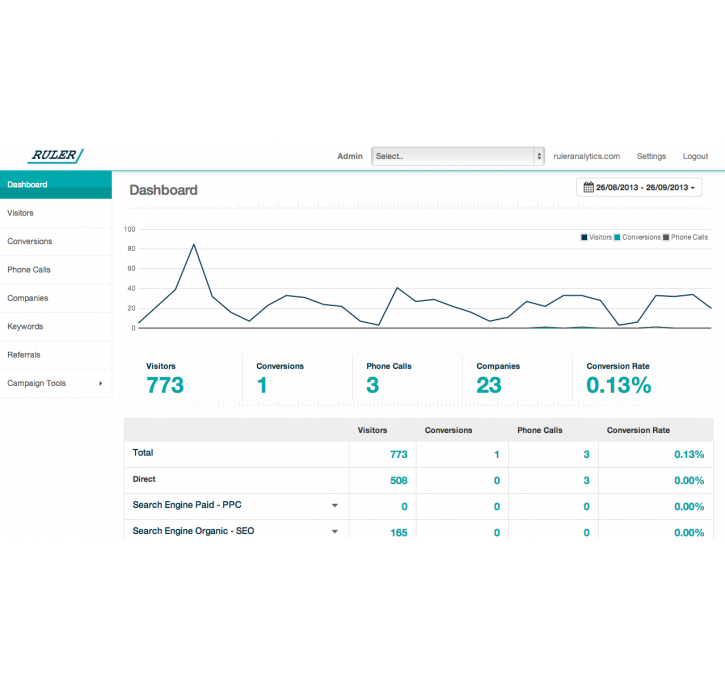Click the Total row label
This screenshot has height=680, width=725.
pyautogui.click(x=143, y=453)
